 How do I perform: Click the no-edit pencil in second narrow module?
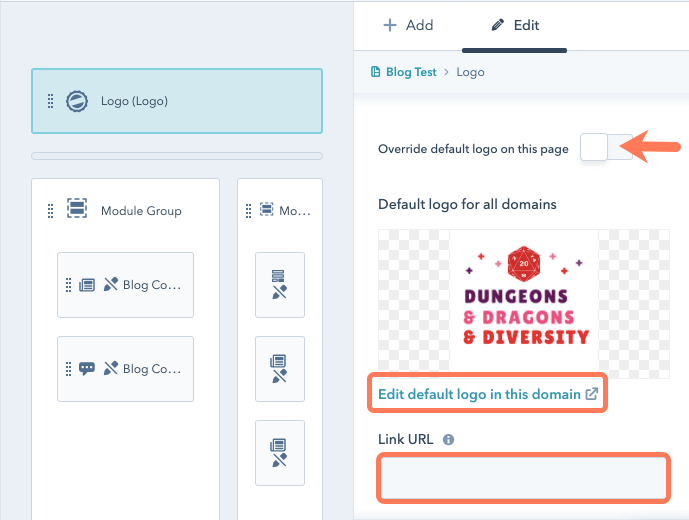click(x=279, y=376)
